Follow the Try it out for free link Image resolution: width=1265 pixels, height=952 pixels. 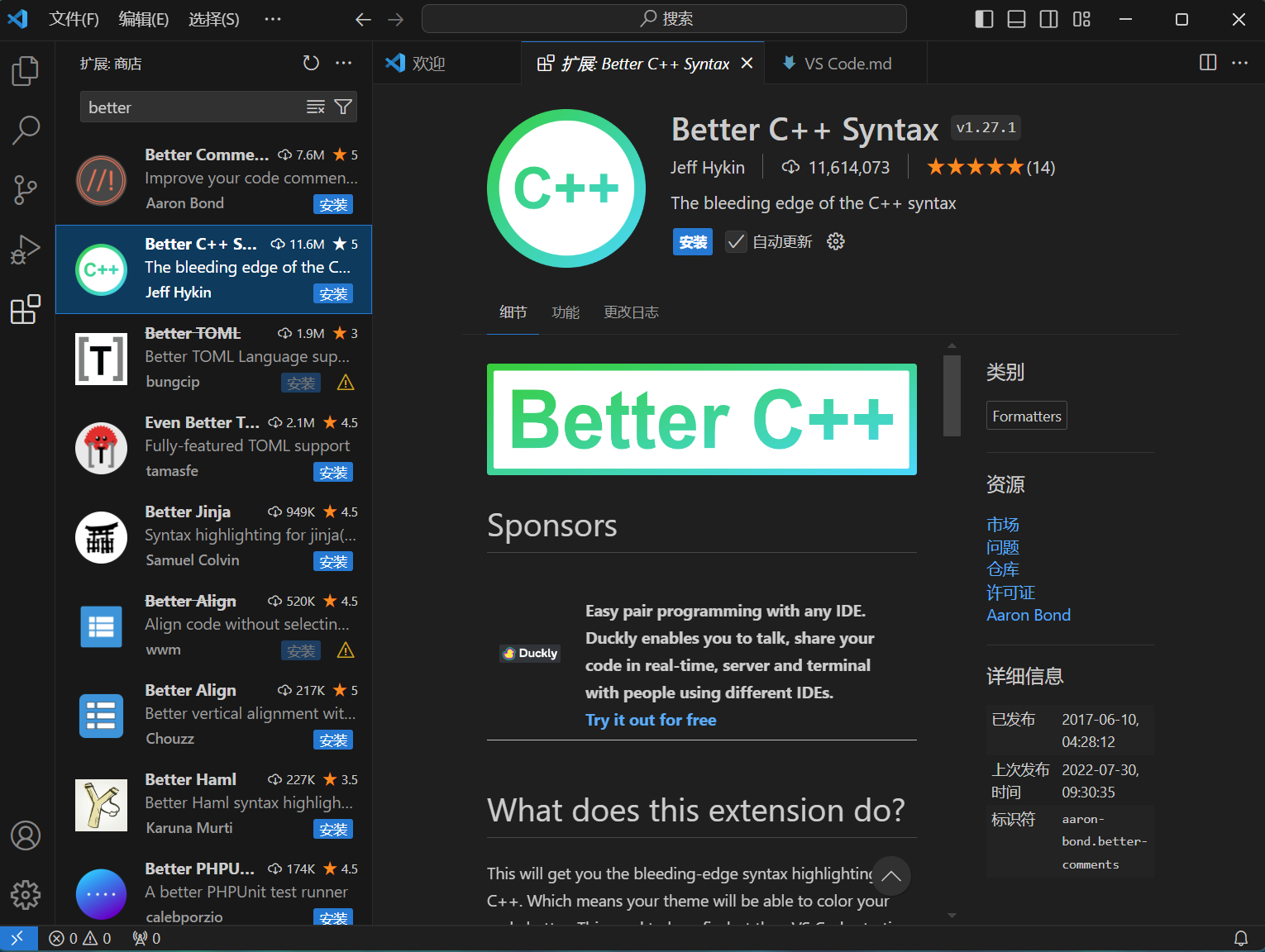coord(651,720)
